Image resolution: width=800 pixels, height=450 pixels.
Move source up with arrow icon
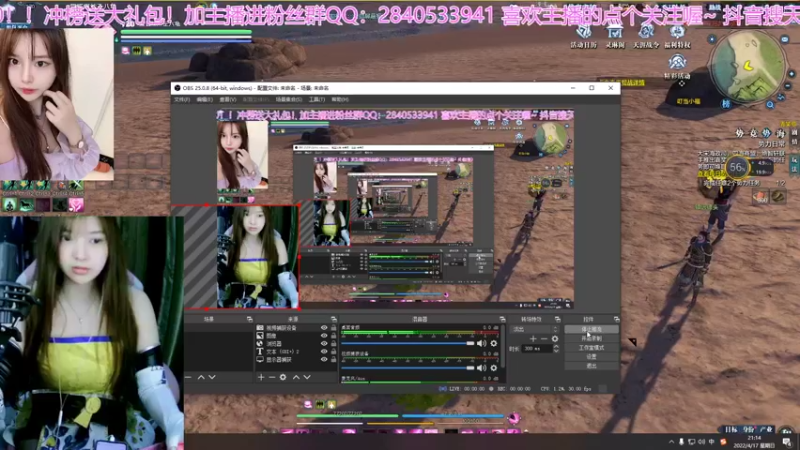(296, 377)
